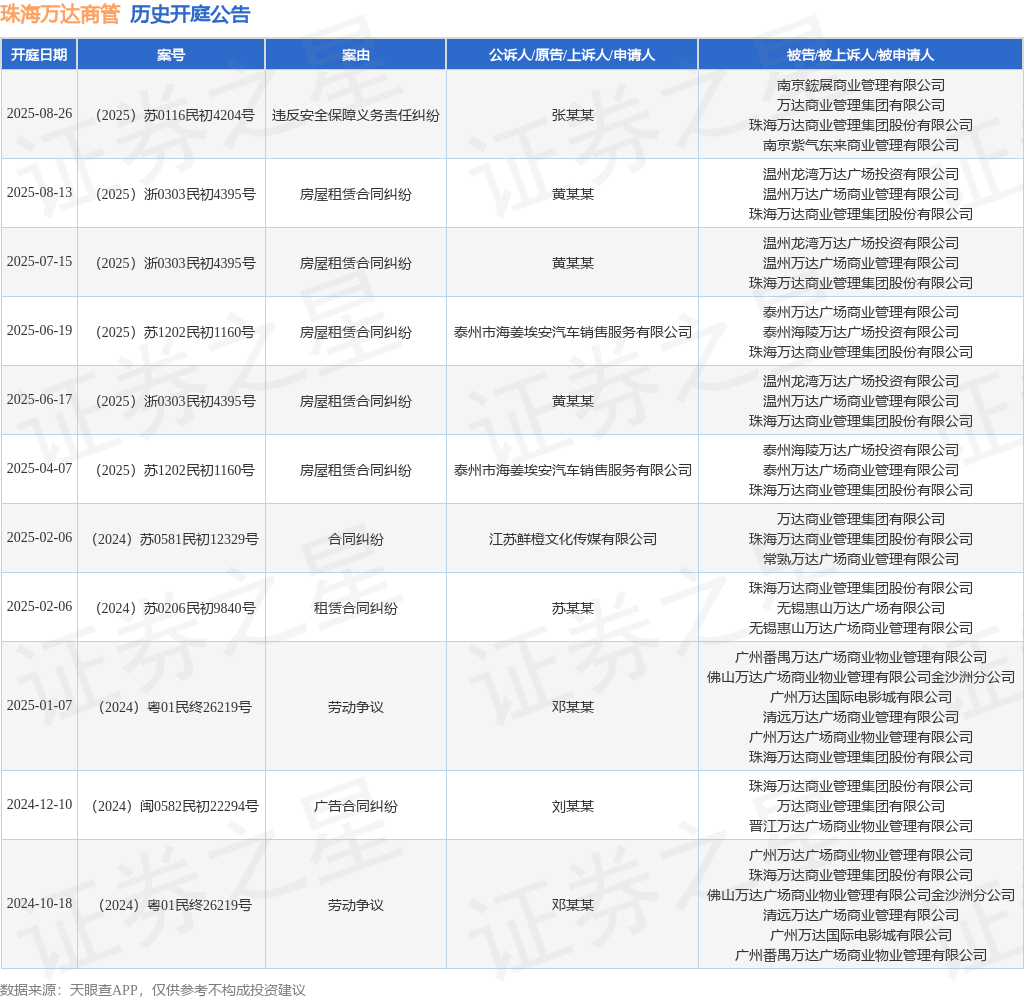Click the date 2025-08-13

click(39, 193)
